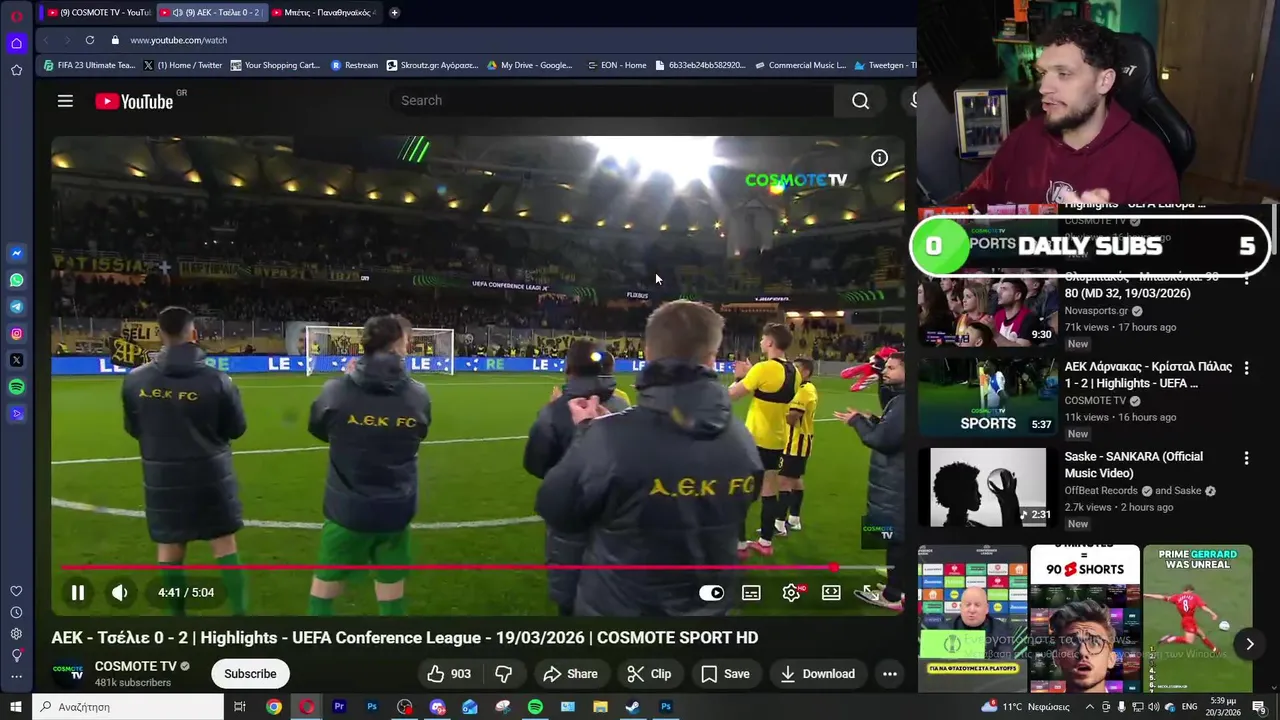Screen dimensions: 1280x720
Task: Open Opera sidebar history clock
Action: pyautogui.click(x=16, y=612)
